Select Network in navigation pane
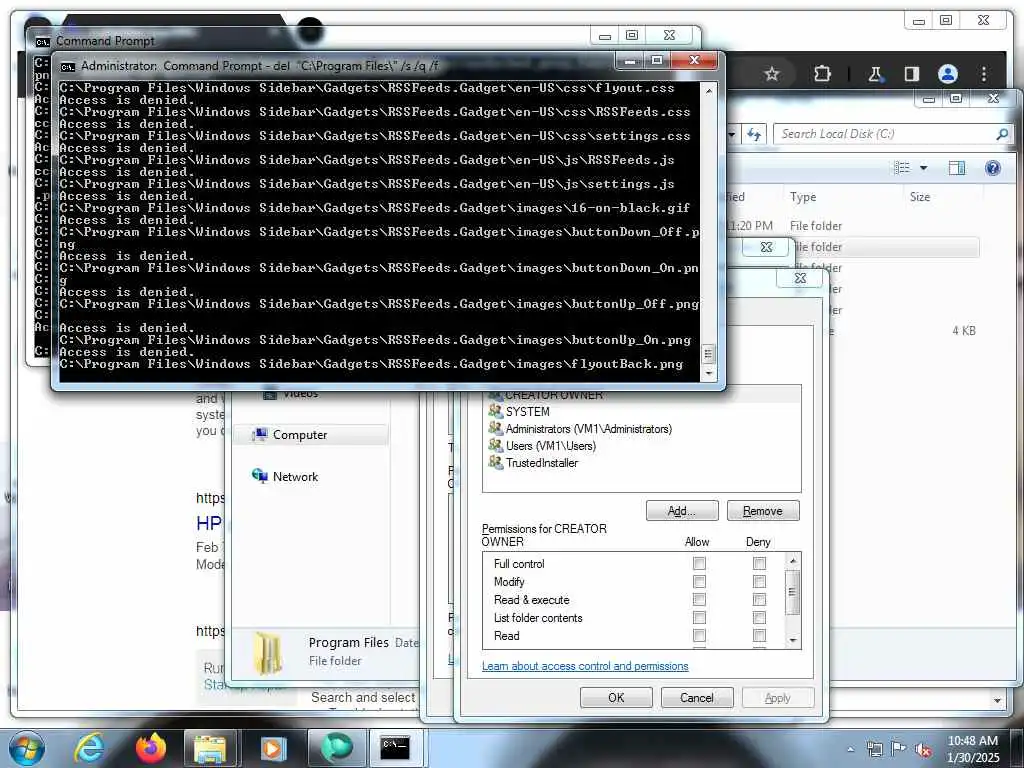Viewport: 1024px width, 768px height. 295,477
